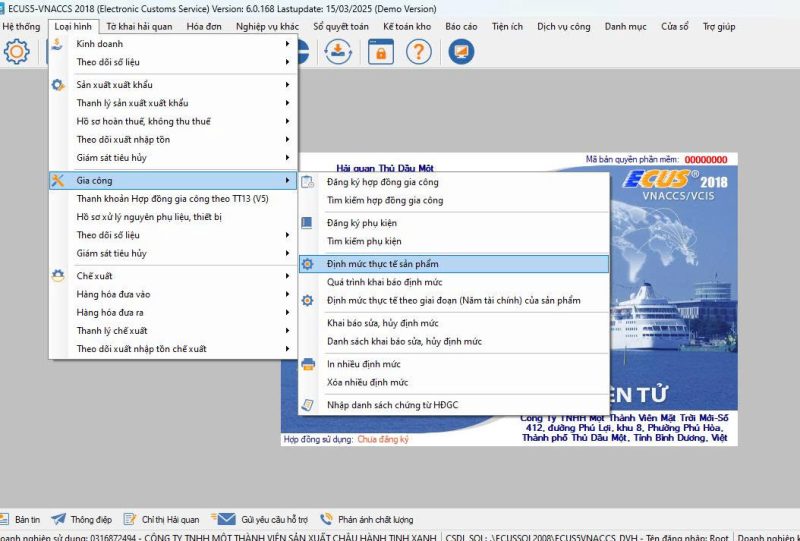Viewport: 800px width, 541px height.
Task: Click the Thông điệp paper plane icon
Action: pos(58,519)
